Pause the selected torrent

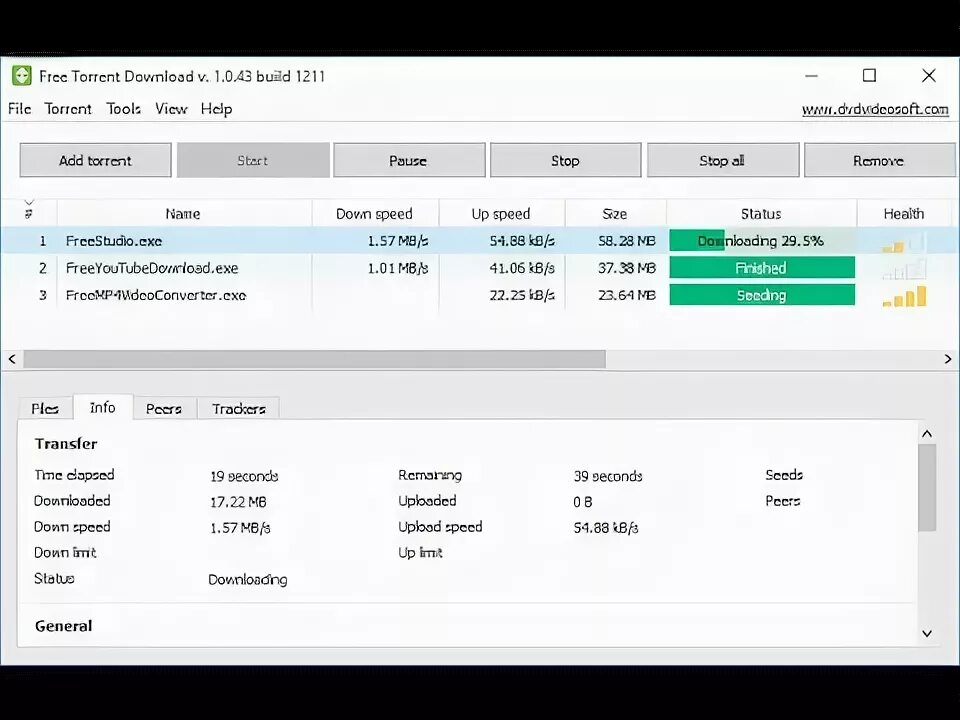pos(409,160)
